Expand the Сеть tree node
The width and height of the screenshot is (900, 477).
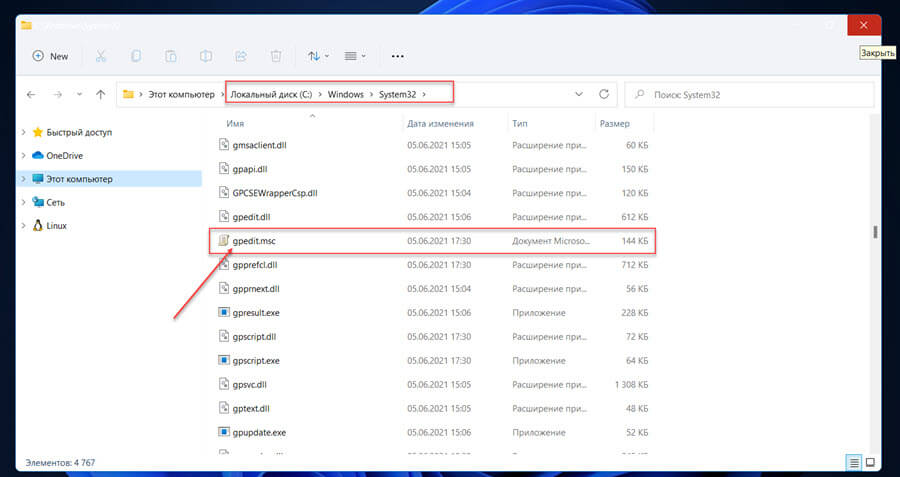24,203
